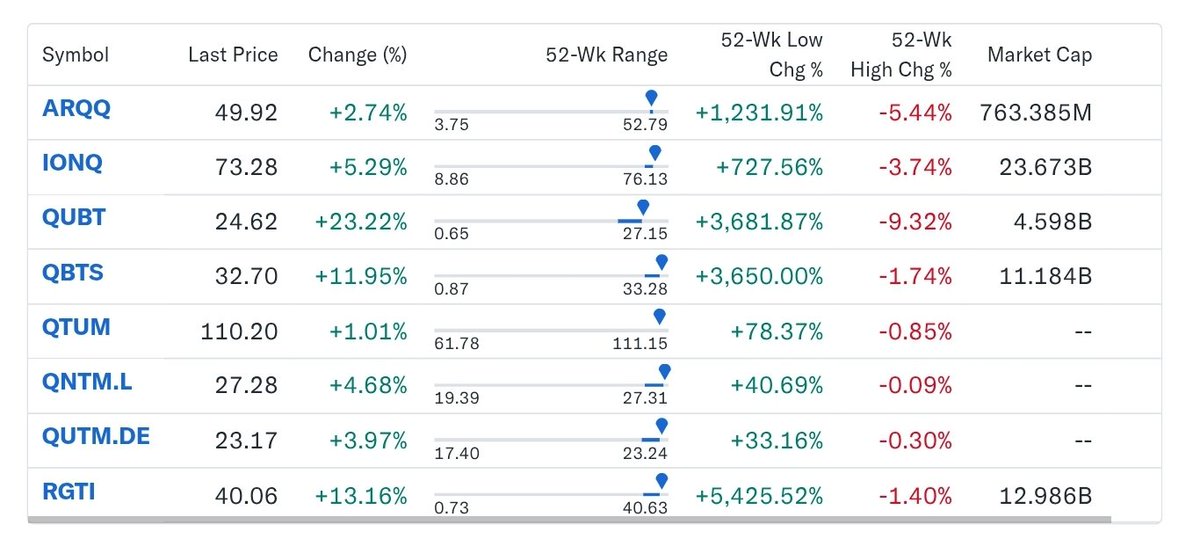Open the QUBT ticker page
Screen dimensions: 1200x539
pos(73,219)
